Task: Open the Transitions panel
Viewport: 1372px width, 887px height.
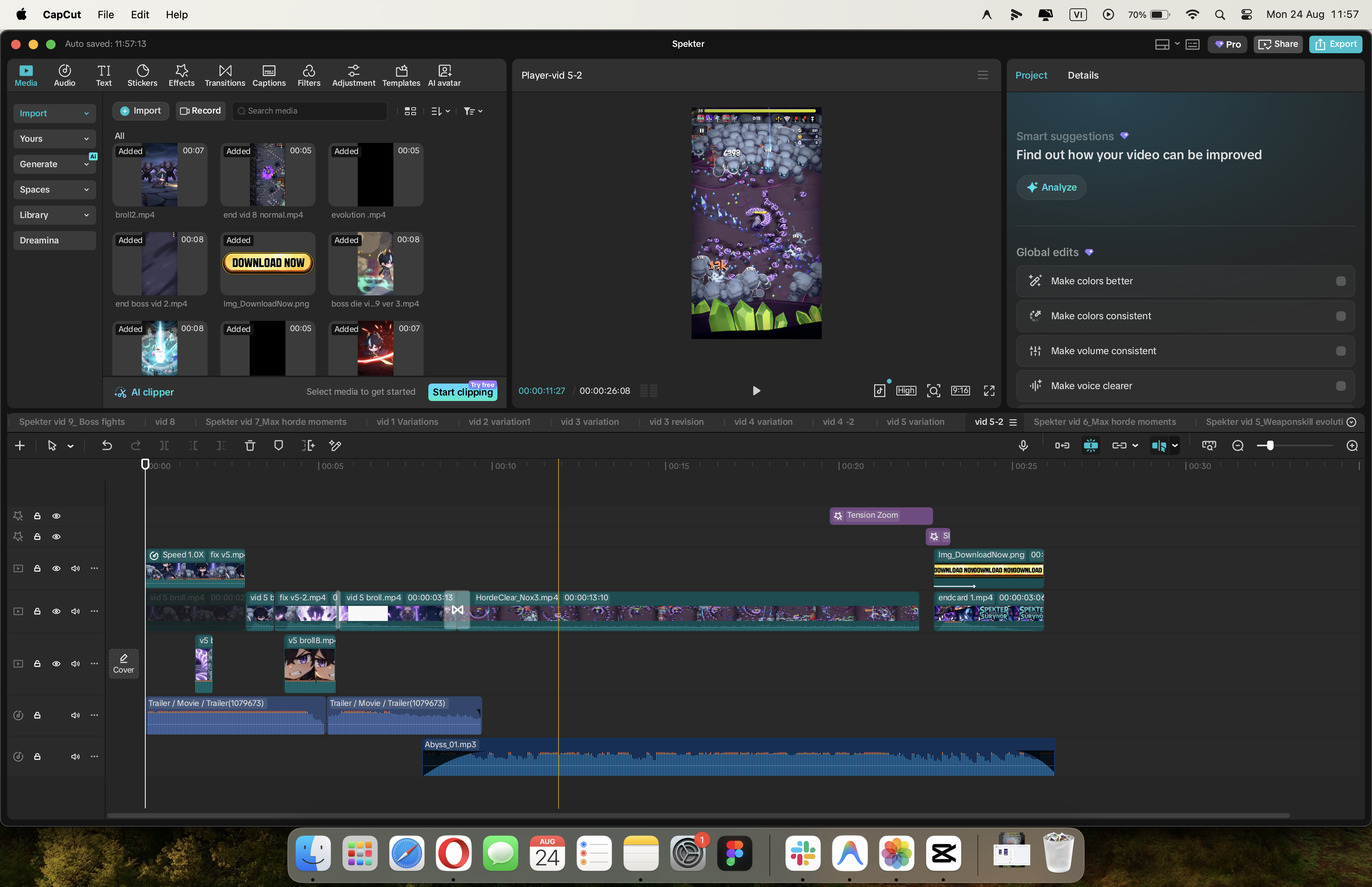Action: 225,75
